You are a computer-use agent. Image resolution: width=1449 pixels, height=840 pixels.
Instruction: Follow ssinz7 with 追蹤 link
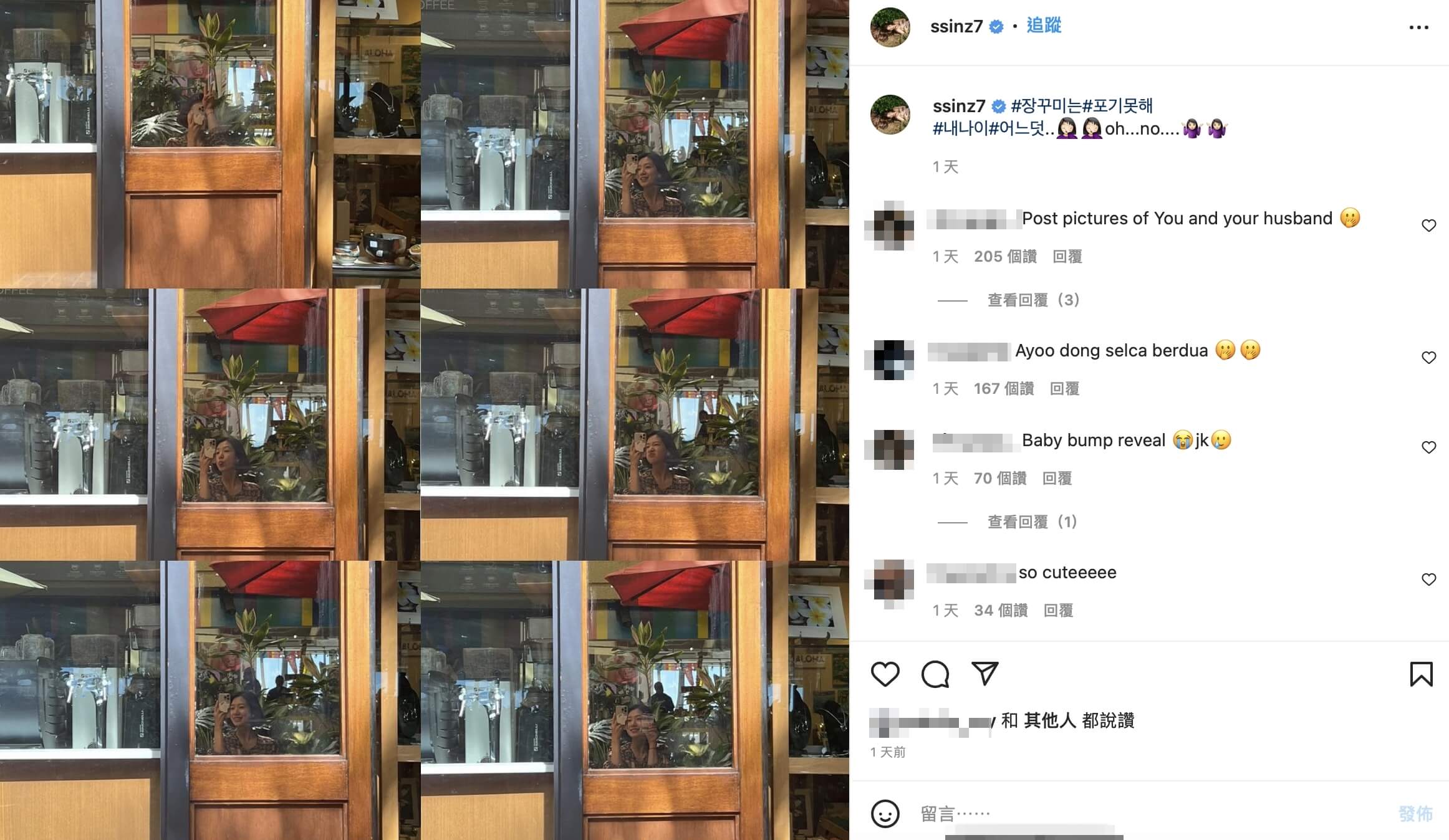coord(1044,26)
